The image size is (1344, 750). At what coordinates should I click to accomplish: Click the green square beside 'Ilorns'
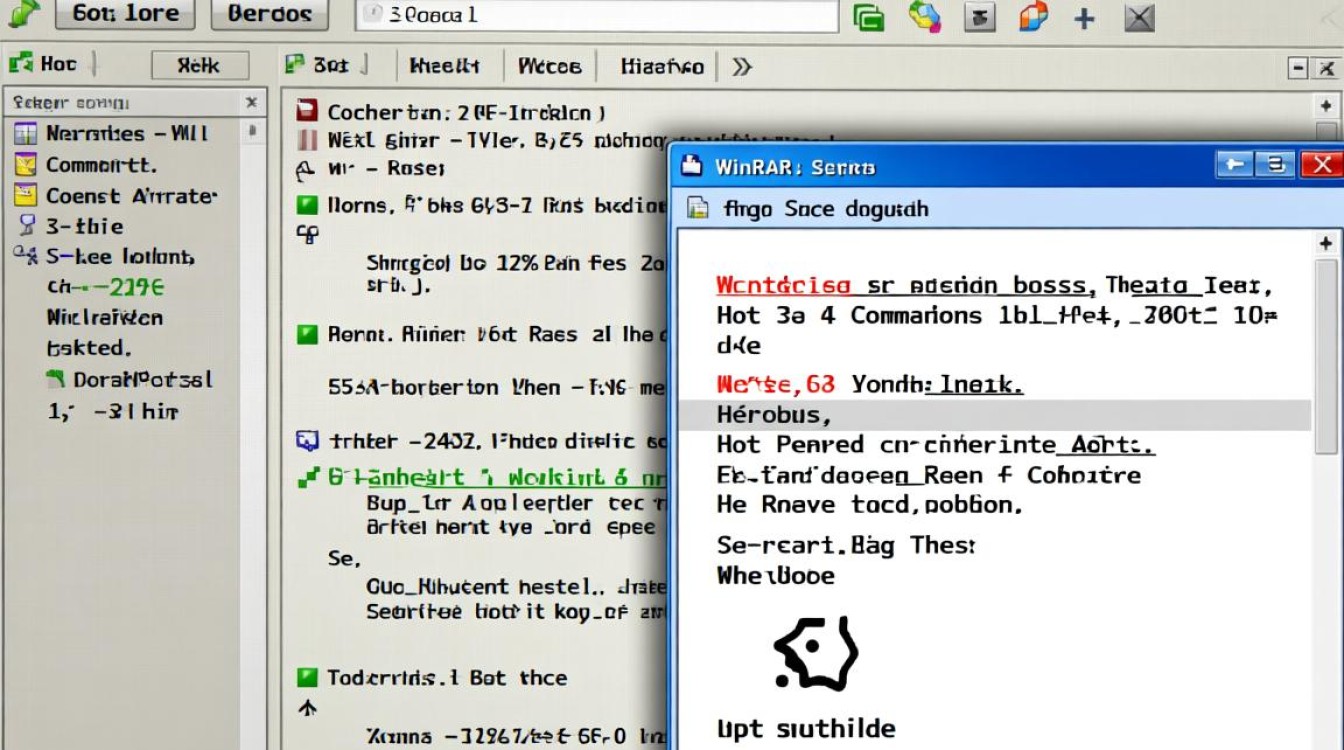pyautogui.click(x=307, y=205)
